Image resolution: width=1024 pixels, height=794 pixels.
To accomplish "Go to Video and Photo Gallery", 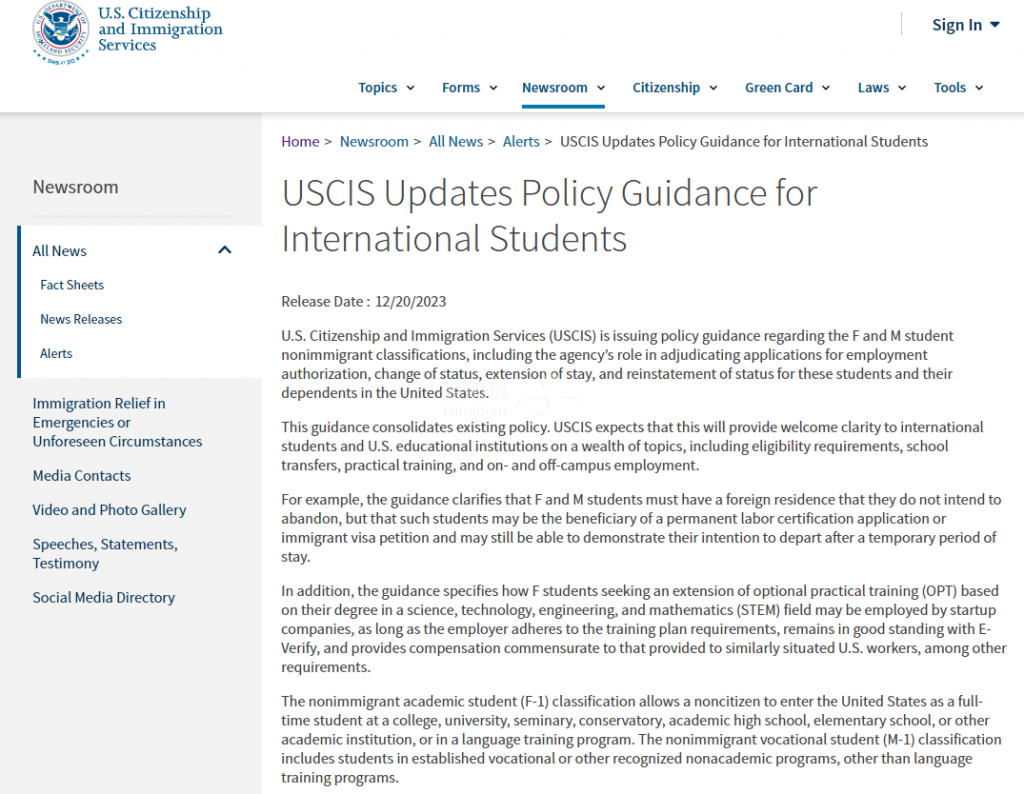I will [x=109, y=510].
